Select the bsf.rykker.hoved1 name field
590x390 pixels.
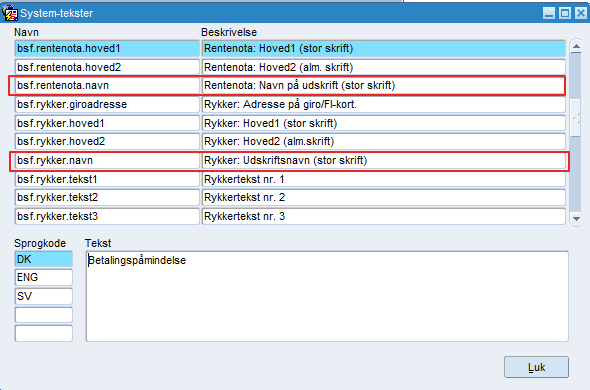[107, 123]
